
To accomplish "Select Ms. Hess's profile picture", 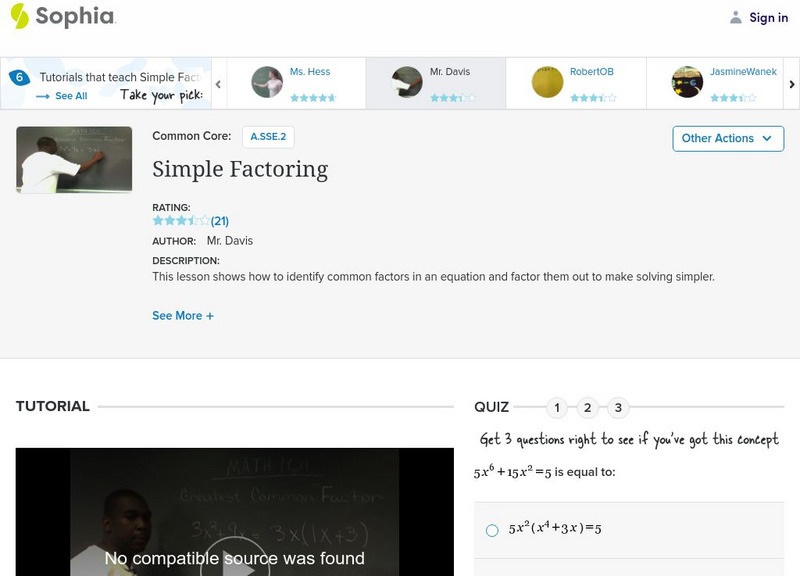I will (x=266, y=83).
